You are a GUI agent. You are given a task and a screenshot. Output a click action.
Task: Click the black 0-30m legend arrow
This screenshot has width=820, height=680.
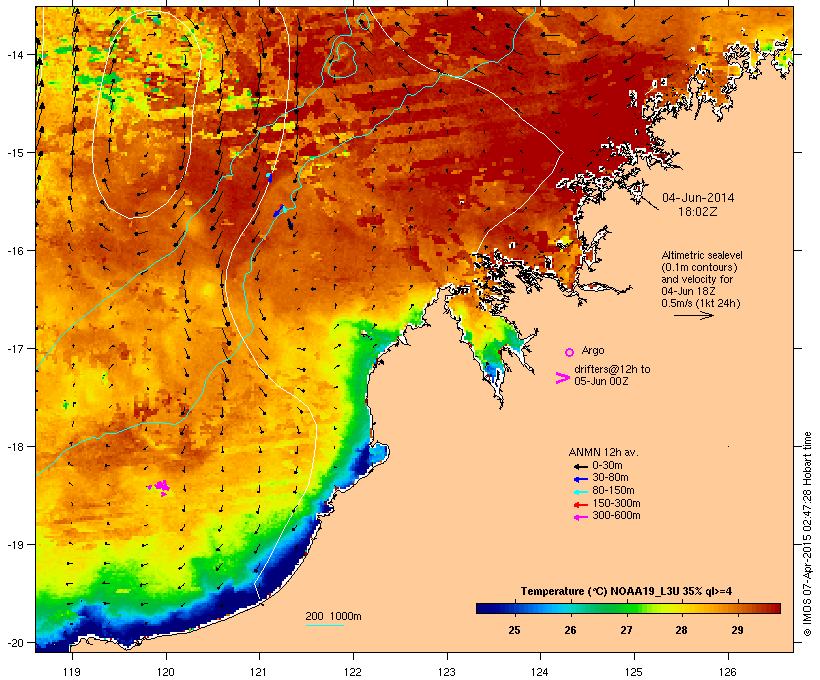tap(580, 466)
